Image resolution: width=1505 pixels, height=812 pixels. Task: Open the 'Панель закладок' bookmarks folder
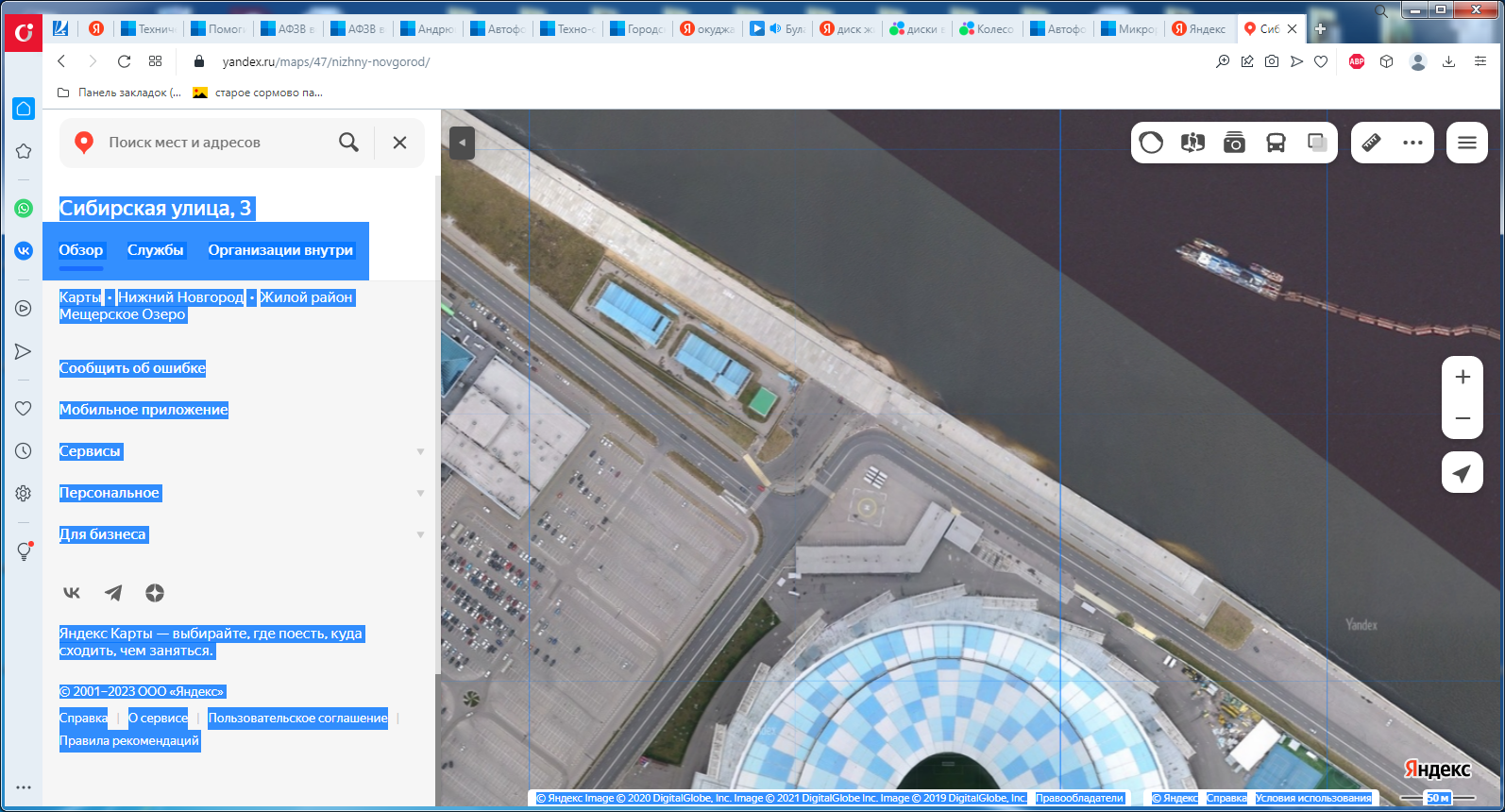coord(120,93)
